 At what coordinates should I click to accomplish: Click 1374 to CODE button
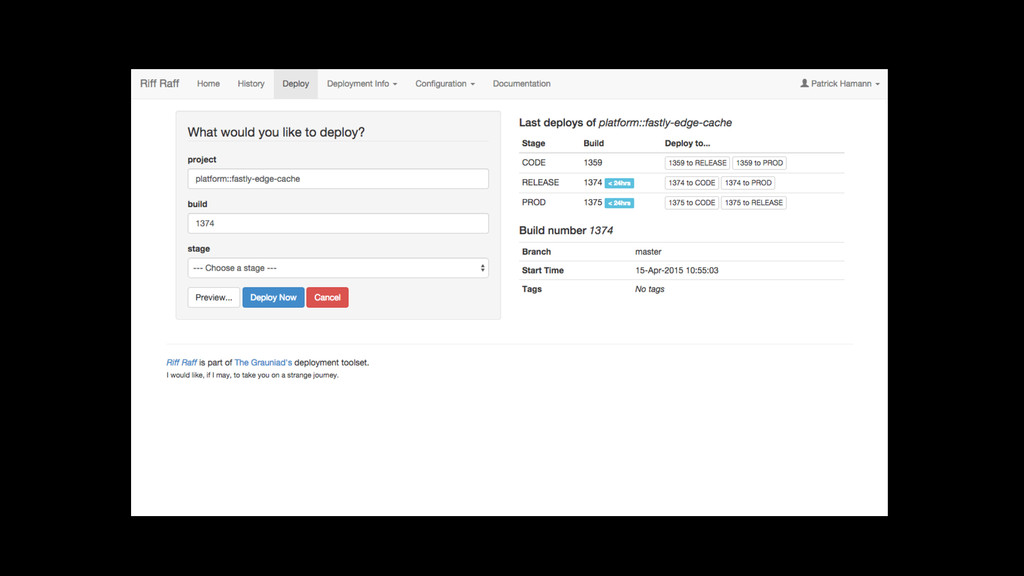[x=692, y=183]
